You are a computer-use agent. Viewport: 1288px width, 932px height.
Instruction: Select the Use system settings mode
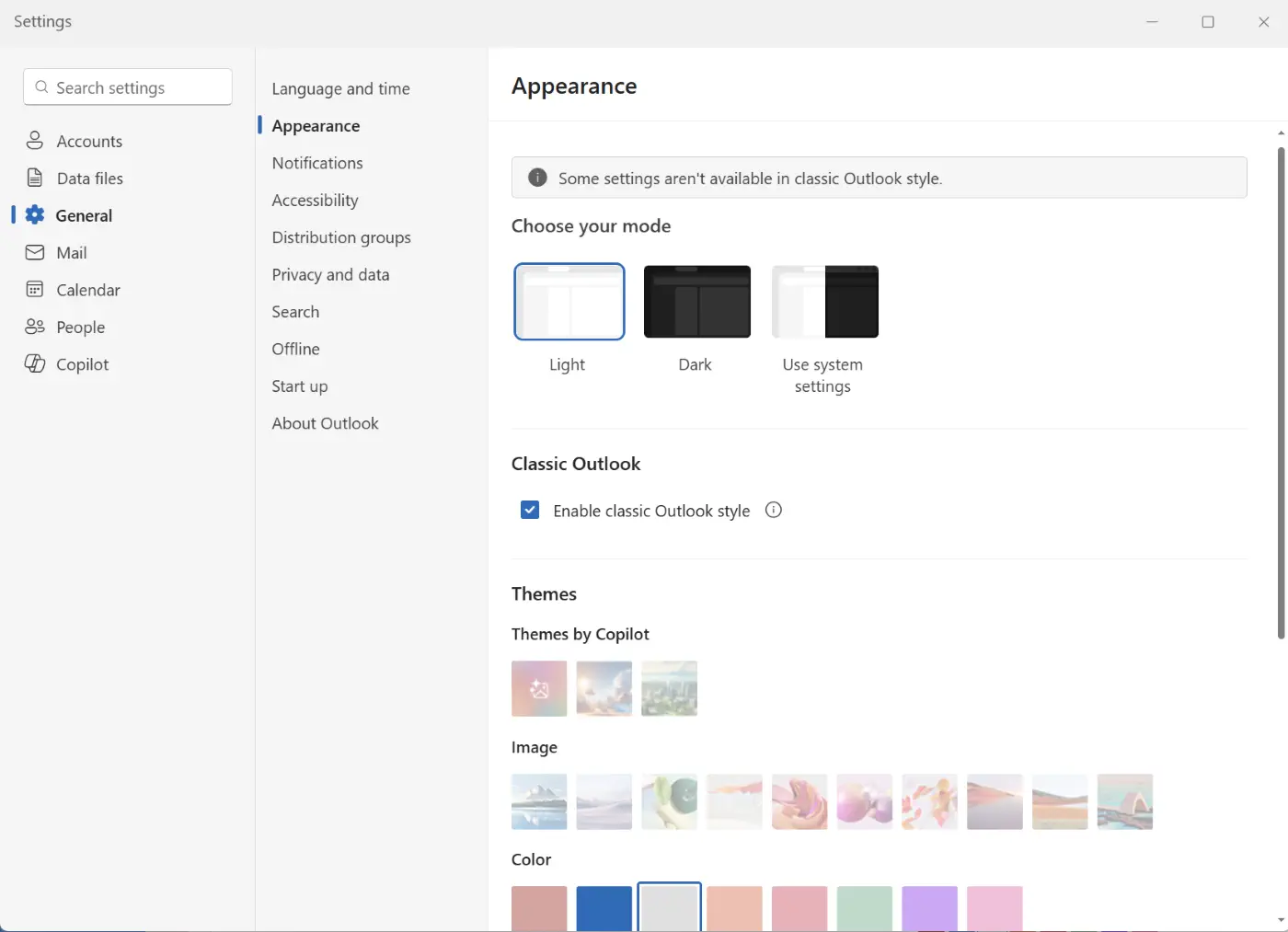click(x=825, y=302)
